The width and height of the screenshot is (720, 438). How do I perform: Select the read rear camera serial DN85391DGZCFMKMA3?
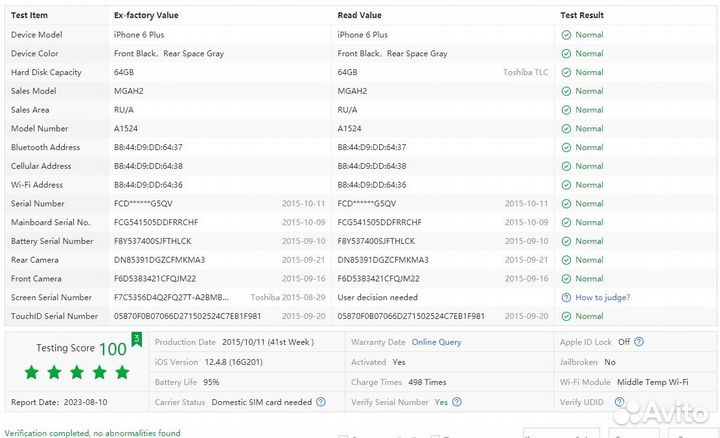point(383,260)
